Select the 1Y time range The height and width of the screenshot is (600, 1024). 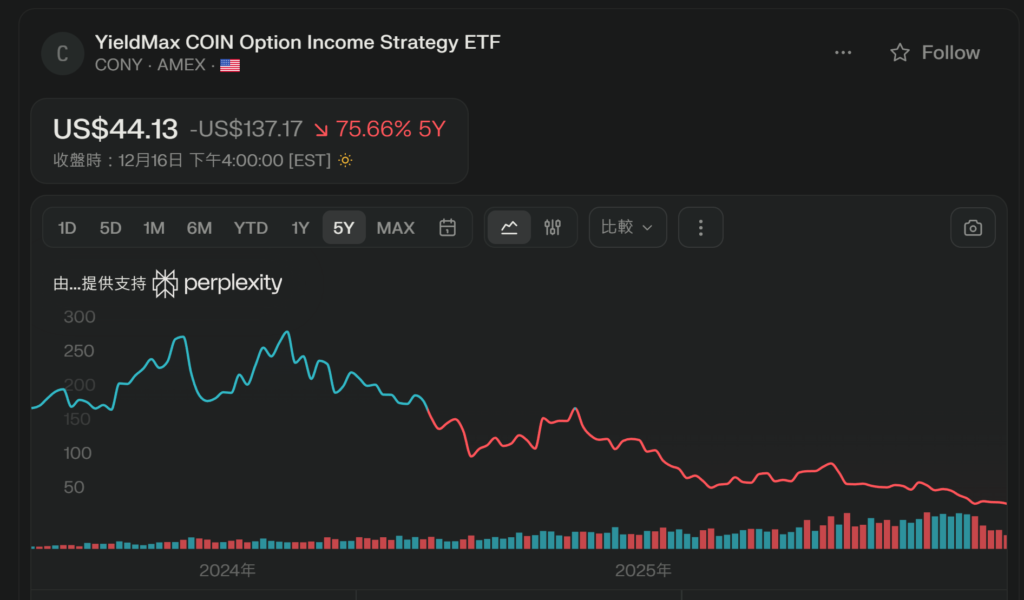300,228
